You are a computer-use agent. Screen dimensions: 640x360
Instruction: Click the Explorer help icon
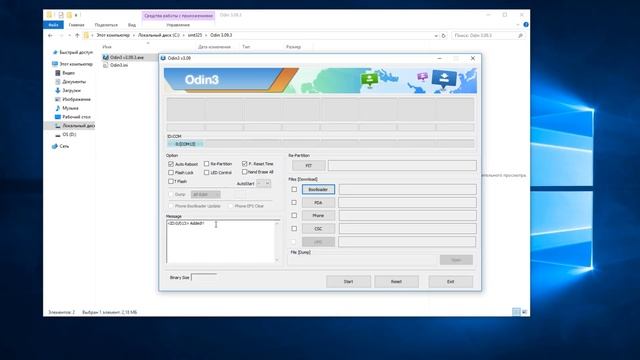pos(526,25)
